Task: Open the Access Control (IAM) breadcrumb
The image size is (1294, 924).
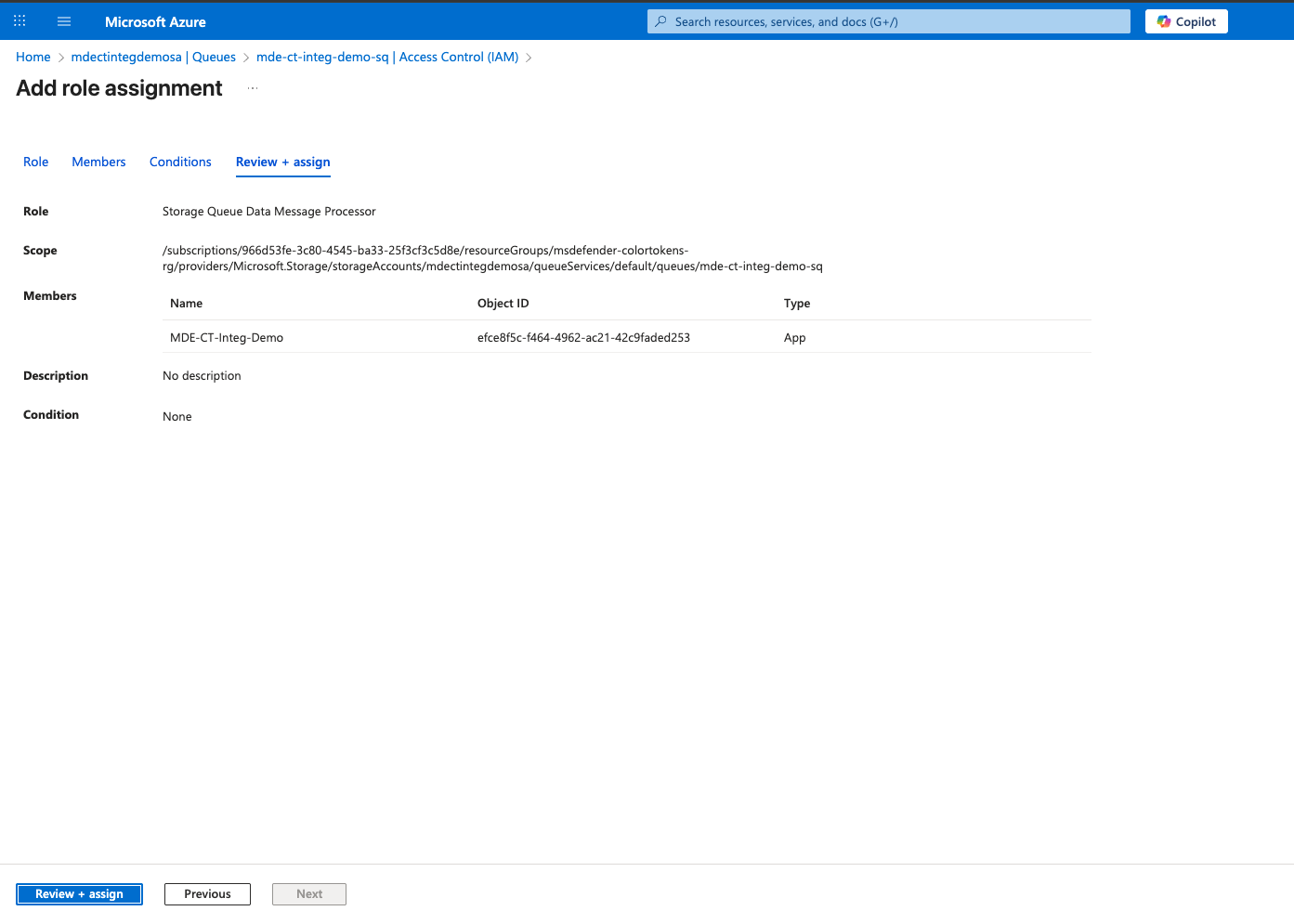Action: point(386,57)
